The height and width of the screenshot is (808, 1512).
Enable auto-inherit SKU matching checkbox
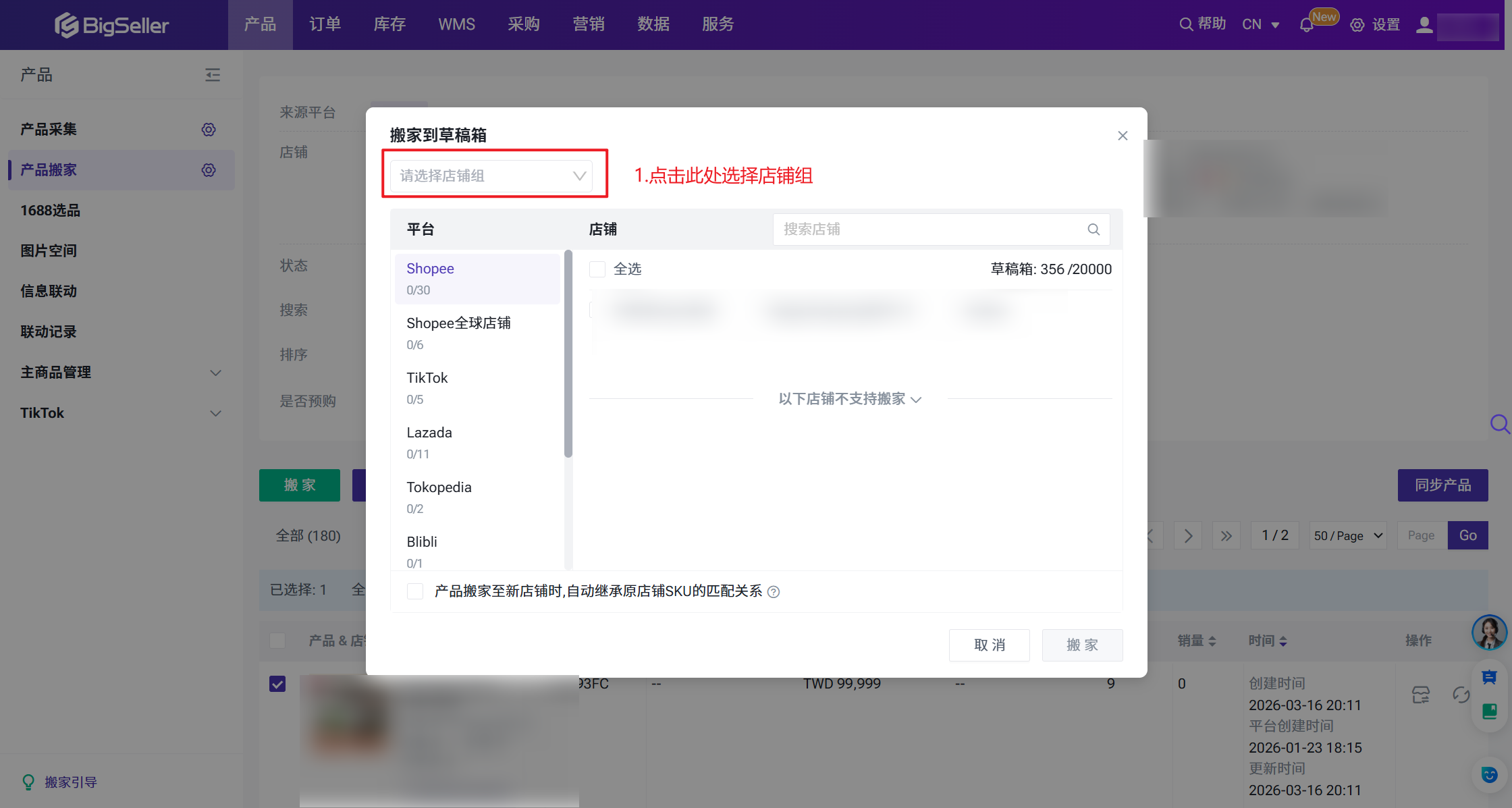coord(415,591)
